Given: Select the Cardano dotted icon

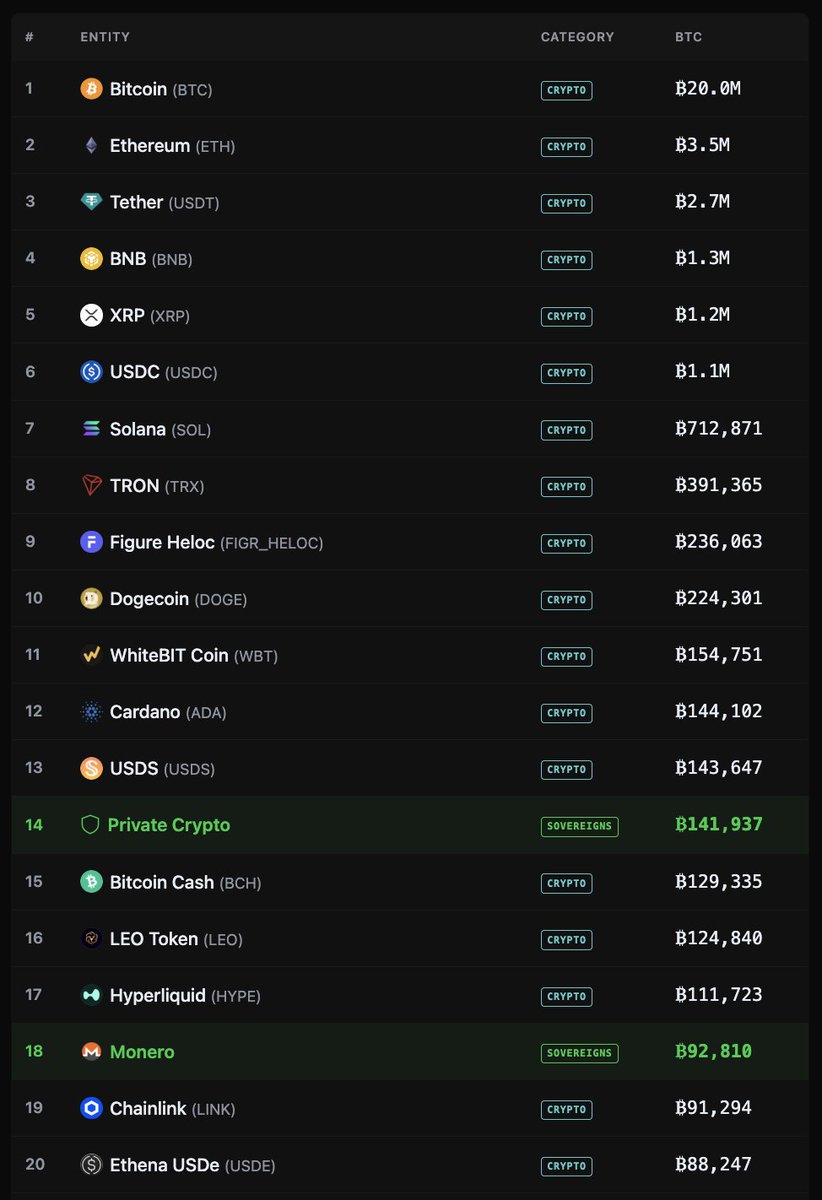Looking at the screenshot, I should [91, 712].
